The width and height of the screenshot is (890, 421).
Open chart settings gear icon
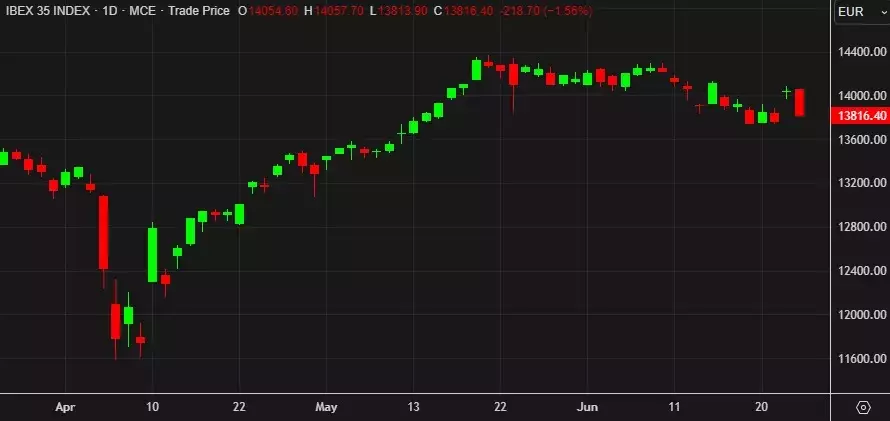click(863, 407)
